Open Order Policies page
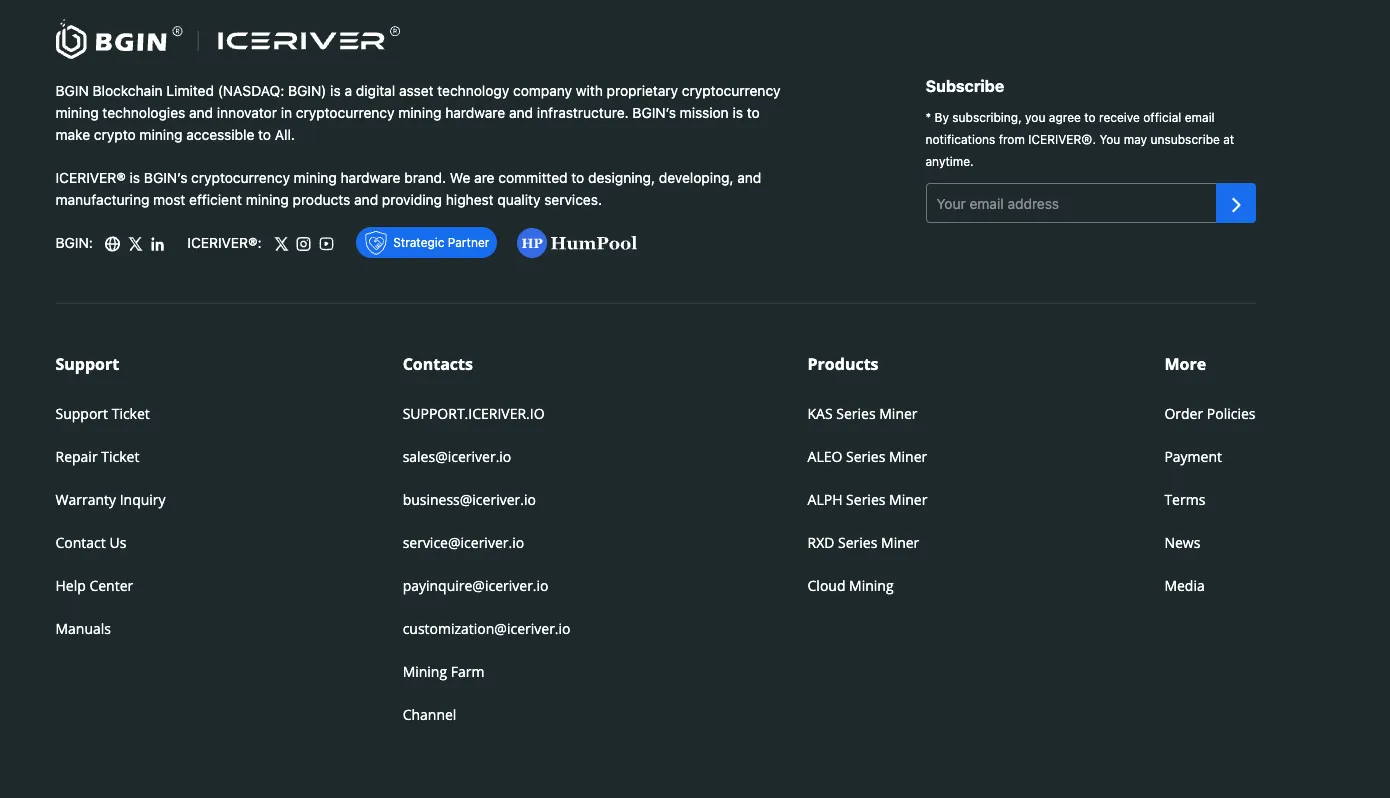The image size is (1390, 798). pos(1210,414)
